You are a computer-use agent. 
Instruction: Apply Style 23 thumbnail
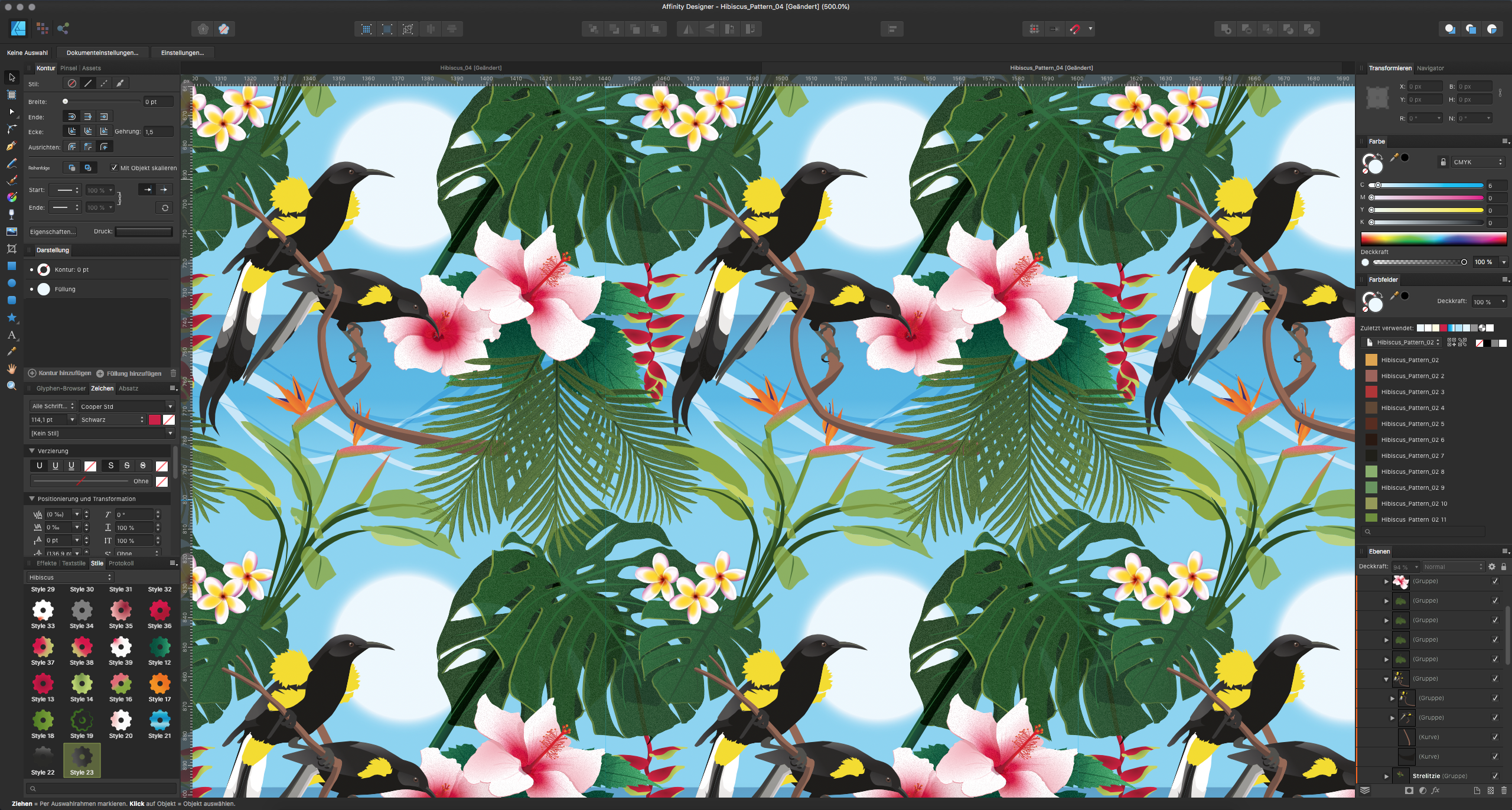pyautogui.click(x=82, y=760)
